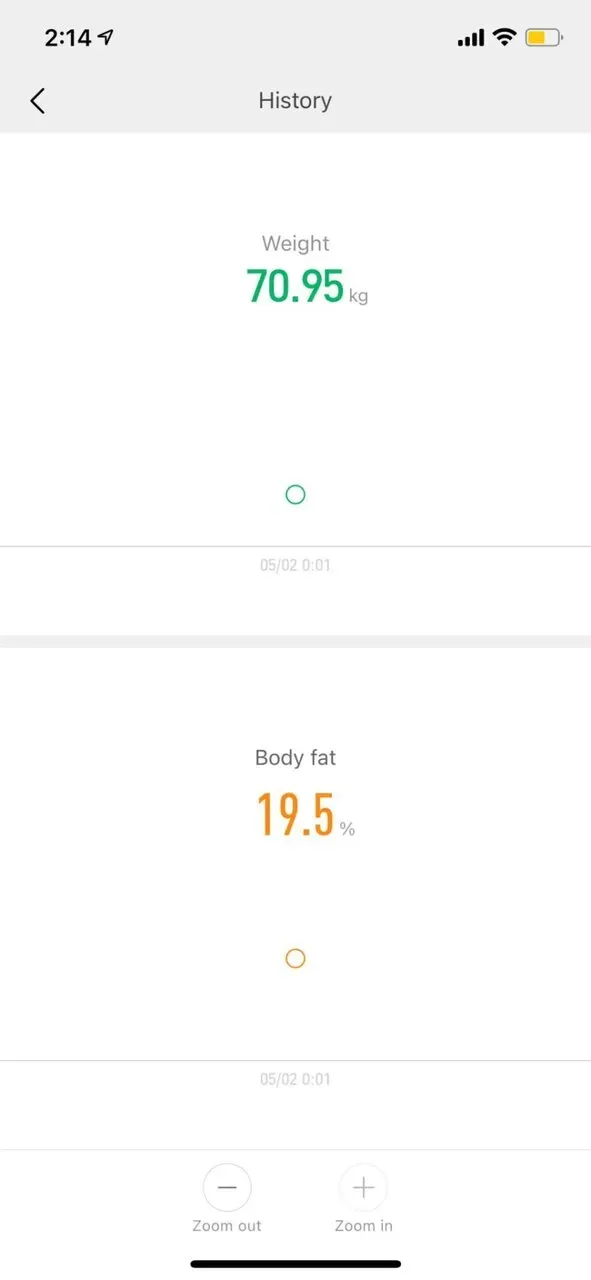The height and width of the screenshot is (1280, 591).
Task: Tap the Zoom out minus icon
Action: [x=227, y=1187]
